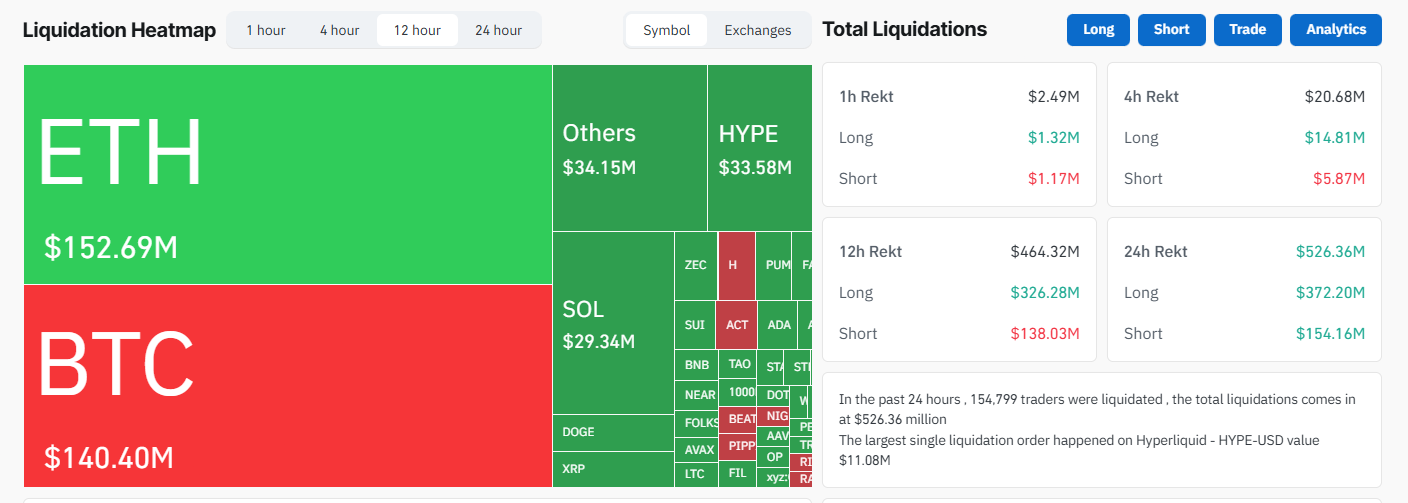This screenshot has height=503, width=1408.
Task: Click the DOGE heatmap tile
Action: pyautogui.click(x=612, y=432)
